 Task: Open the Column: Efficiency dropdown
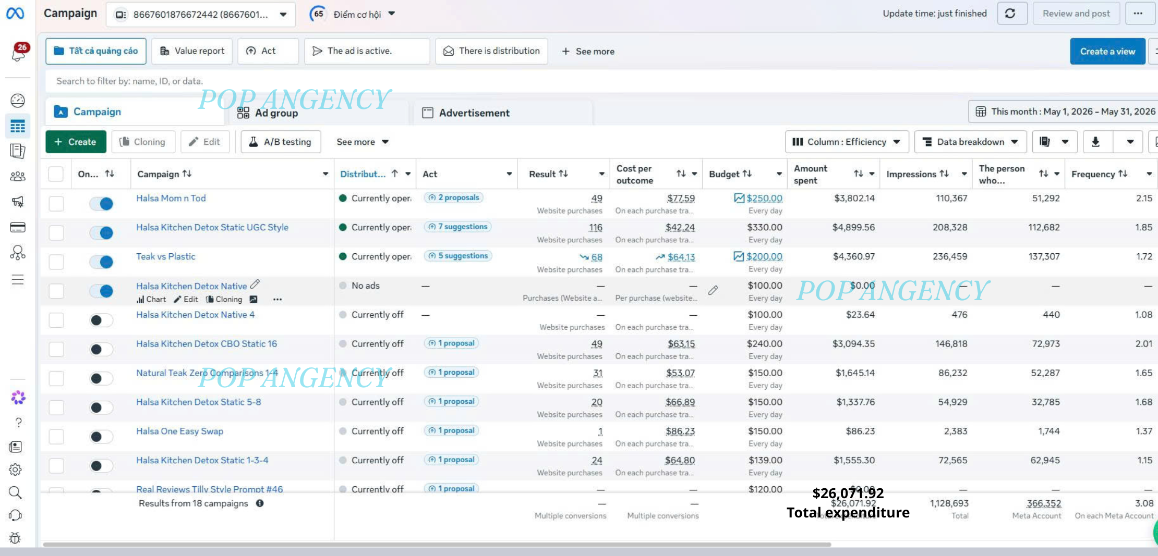[x=847, y=142]
